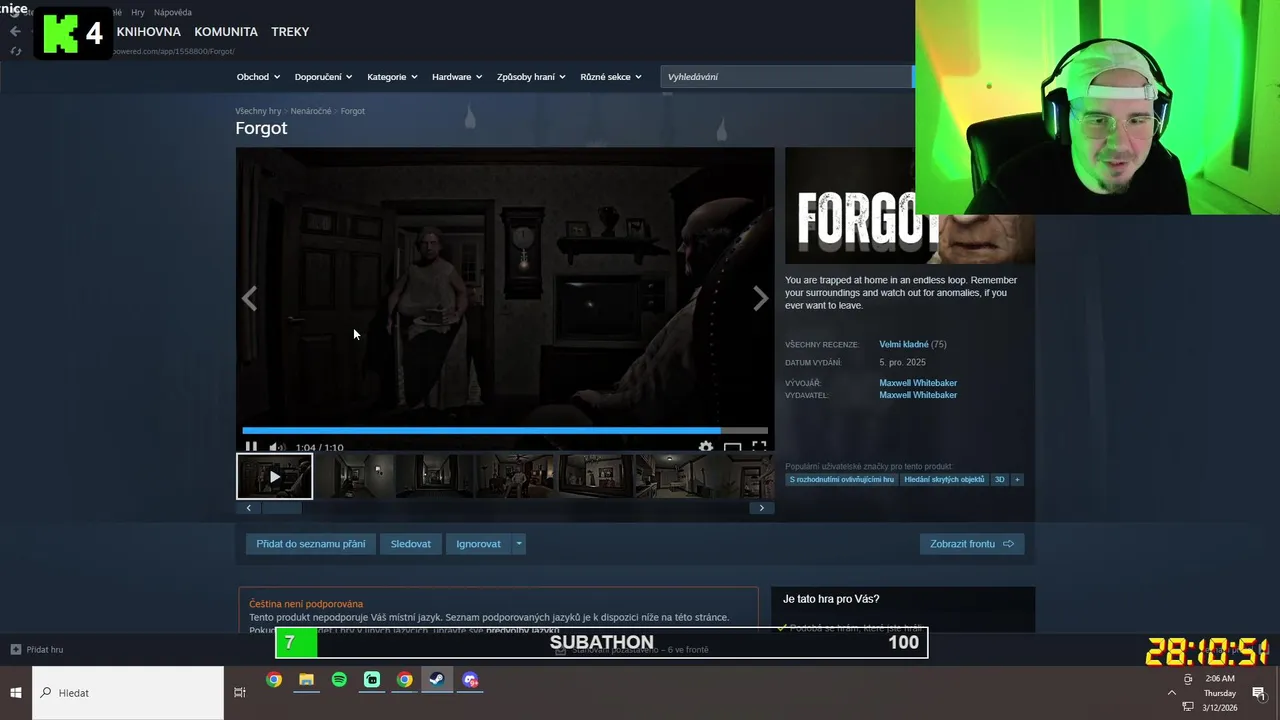Focus the Hledat taskbar search box
The width and height of the screenshot is (1280, 720).
coord(128,693)
